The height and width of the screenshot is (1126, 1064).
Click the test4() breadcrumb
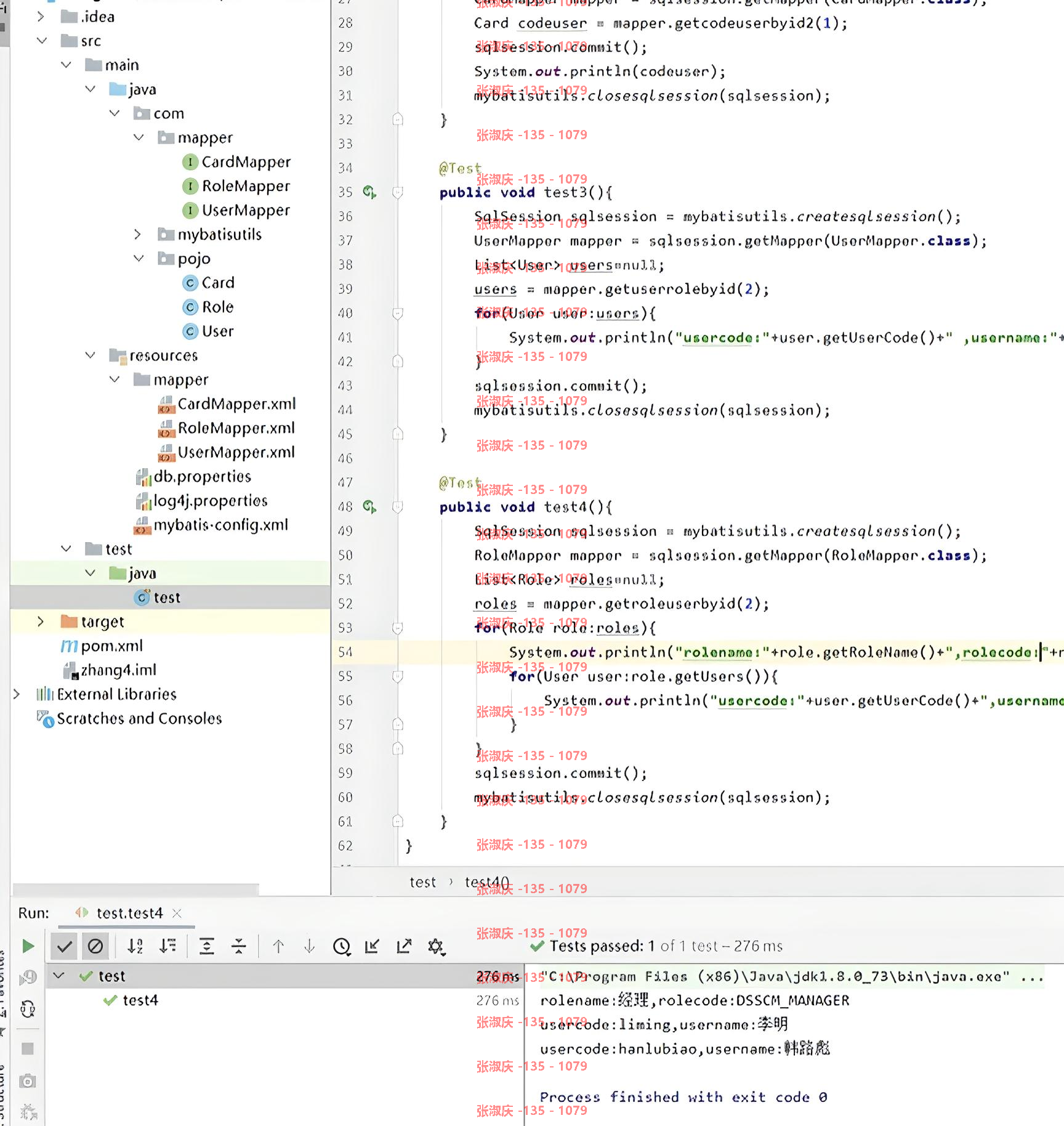[487, 882]
